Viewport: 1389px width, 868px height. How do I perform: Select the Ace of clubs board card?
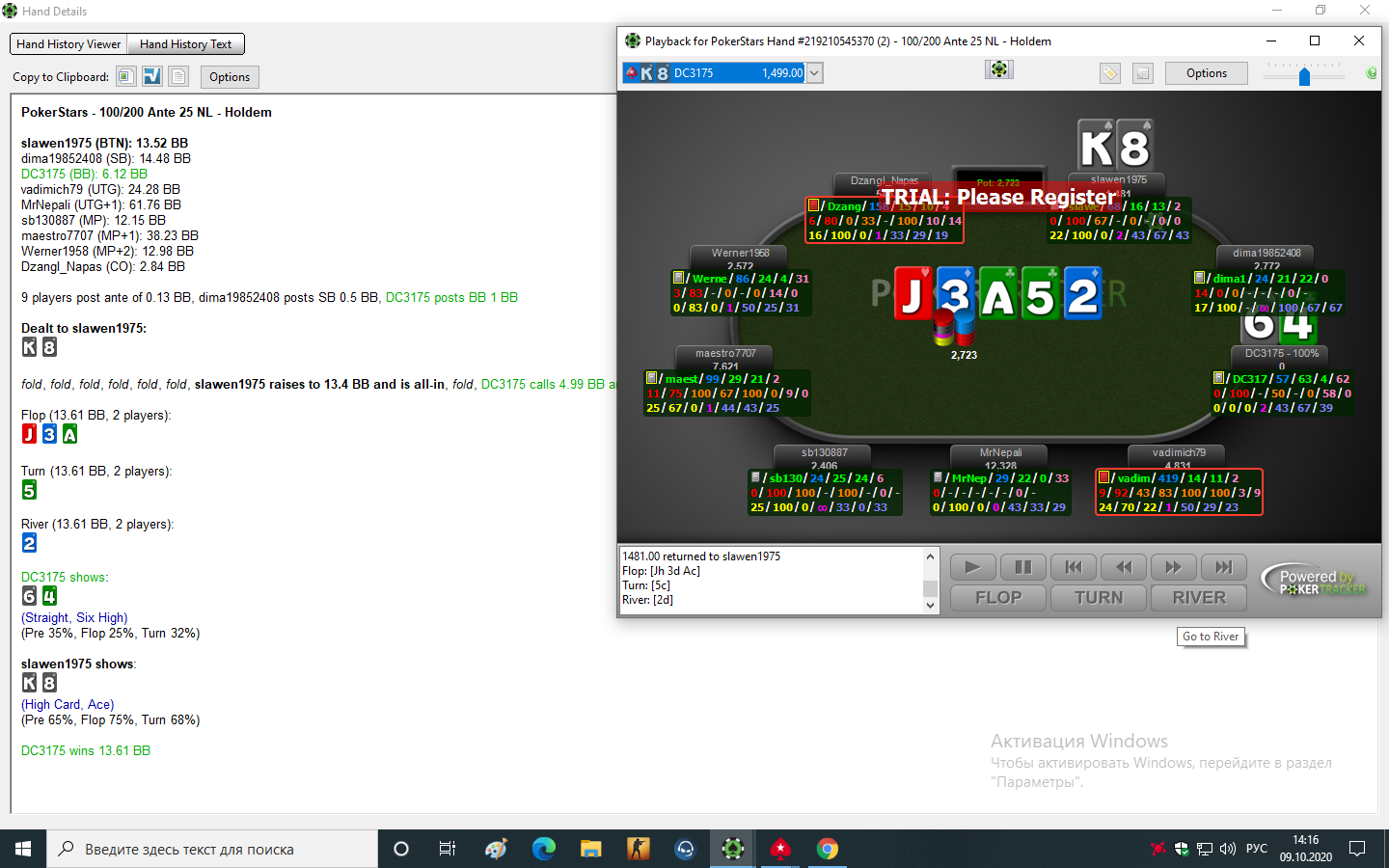997,294
